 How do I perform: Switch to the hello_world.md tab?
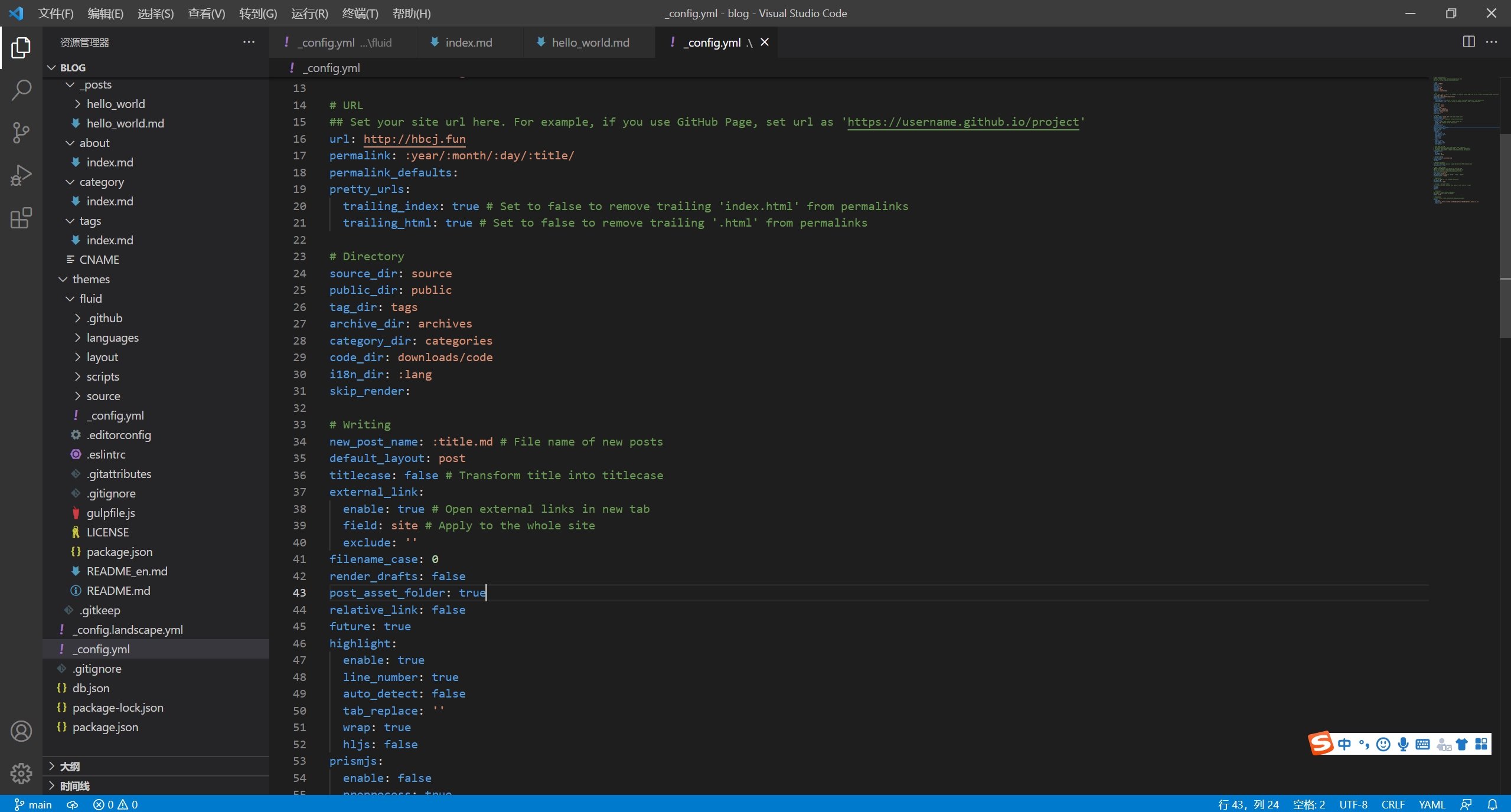click(589, 42)
